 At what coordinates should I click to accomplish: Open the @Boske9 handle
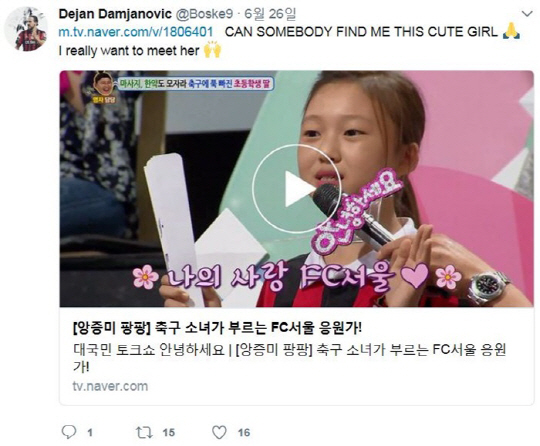click(x=204, y=14)
